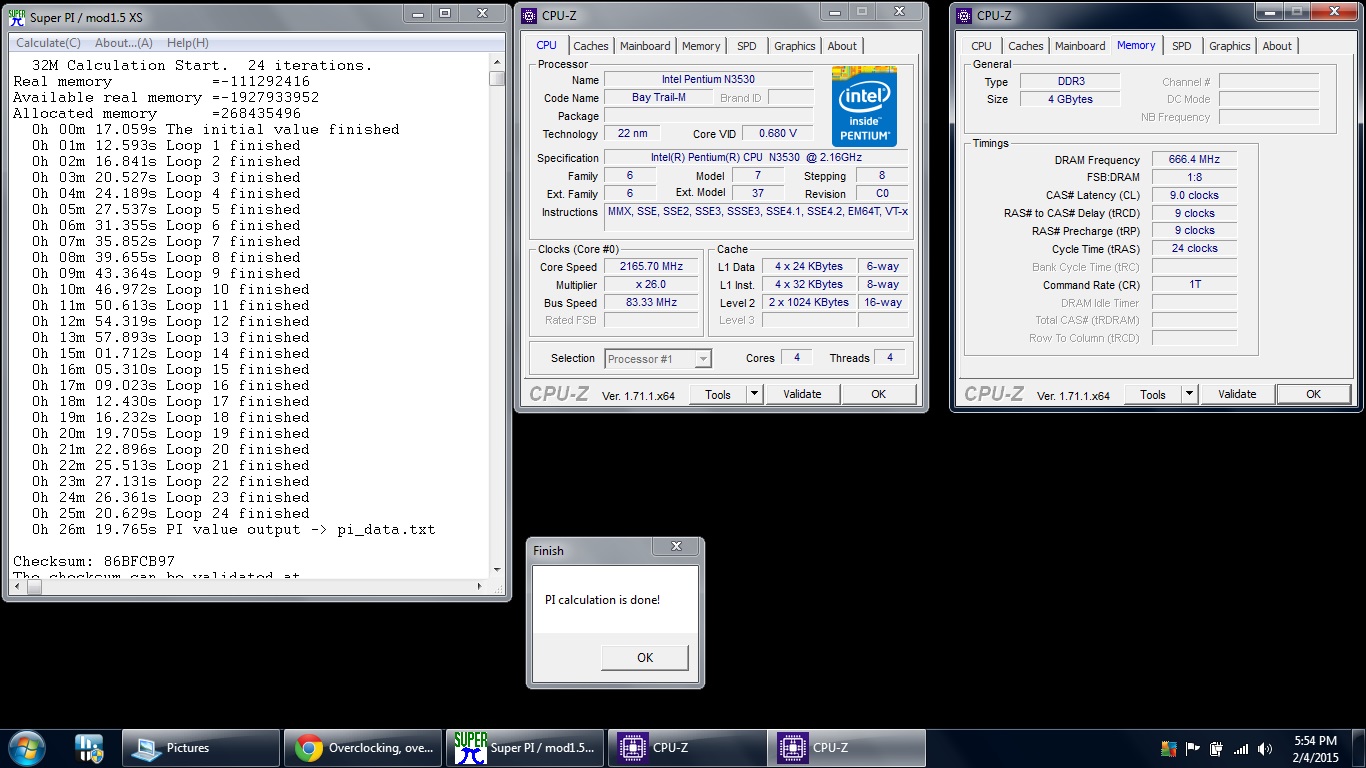Expand Tools dropdown arrow in Memory window
This screenshot has height=768, width=1366.
(x=1189, y=394)
